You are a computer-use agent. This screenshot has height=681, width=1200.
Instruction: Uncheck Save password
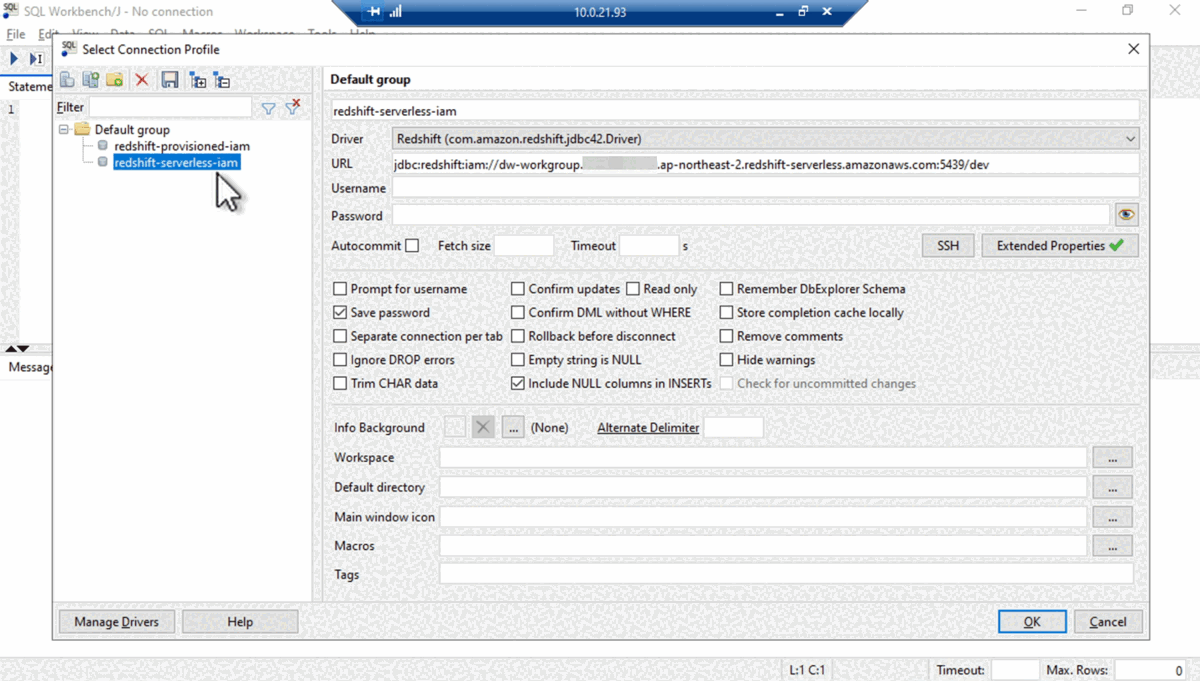click(x=340, y=313)
